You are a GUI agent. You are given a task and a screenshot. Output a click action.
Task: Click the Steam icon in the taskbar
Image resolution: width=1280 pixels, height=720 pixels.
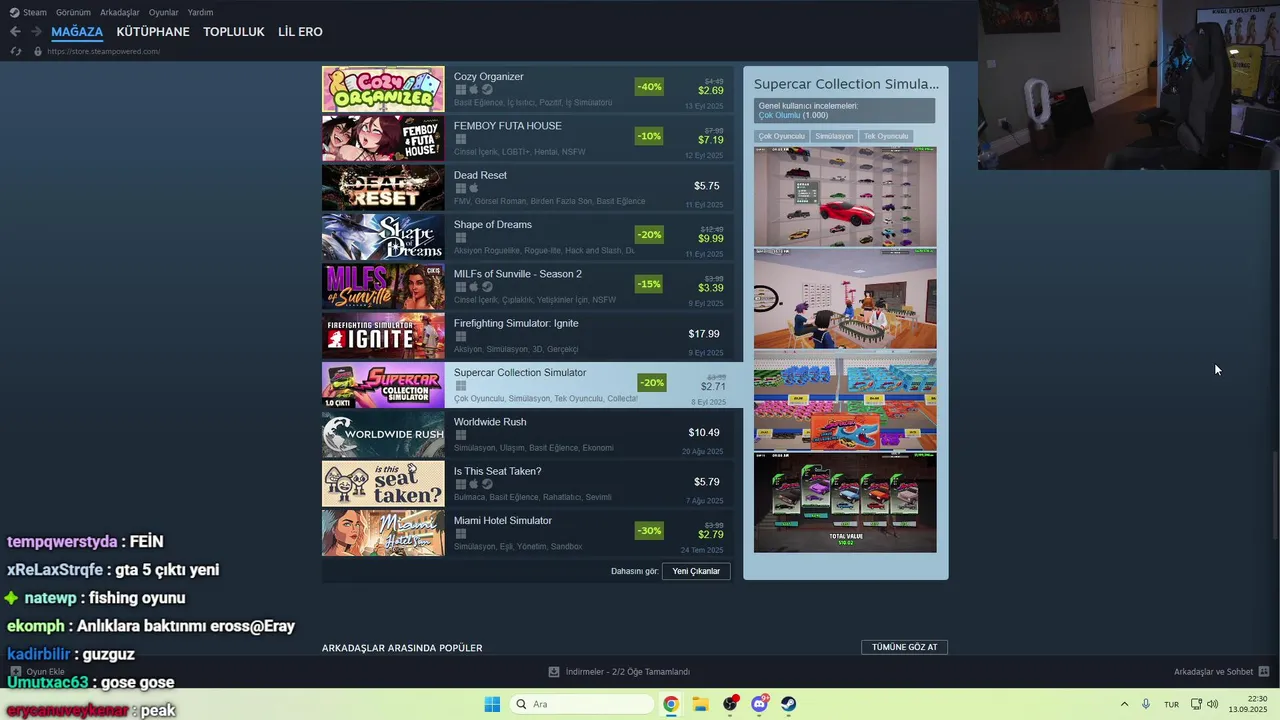tap(788, 704)
